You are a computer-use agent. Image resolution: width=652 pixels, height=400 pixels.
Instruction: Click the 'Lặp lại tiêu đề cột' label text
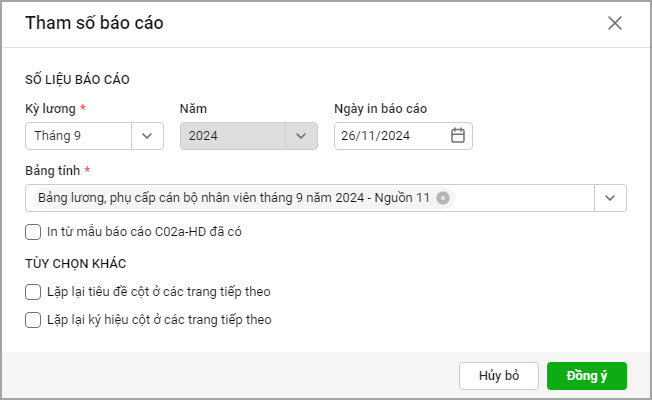click(159, 292)
